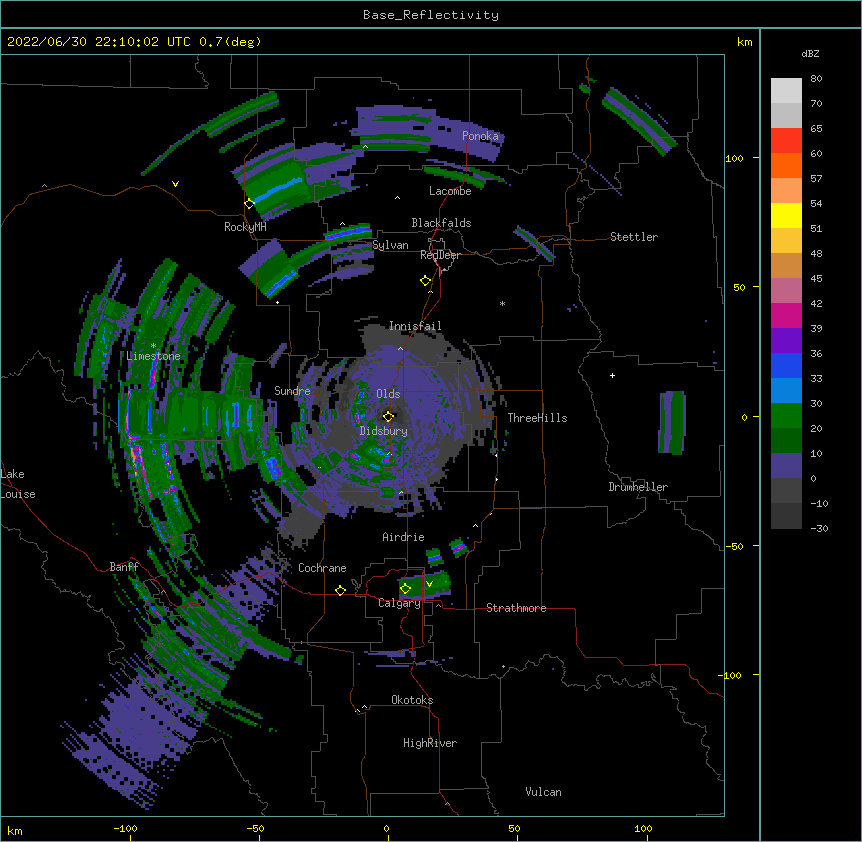Click the yellow diamond marker above the Calgary label
The height and width of the screenshot is (842, 862).
tap(406, 589)
